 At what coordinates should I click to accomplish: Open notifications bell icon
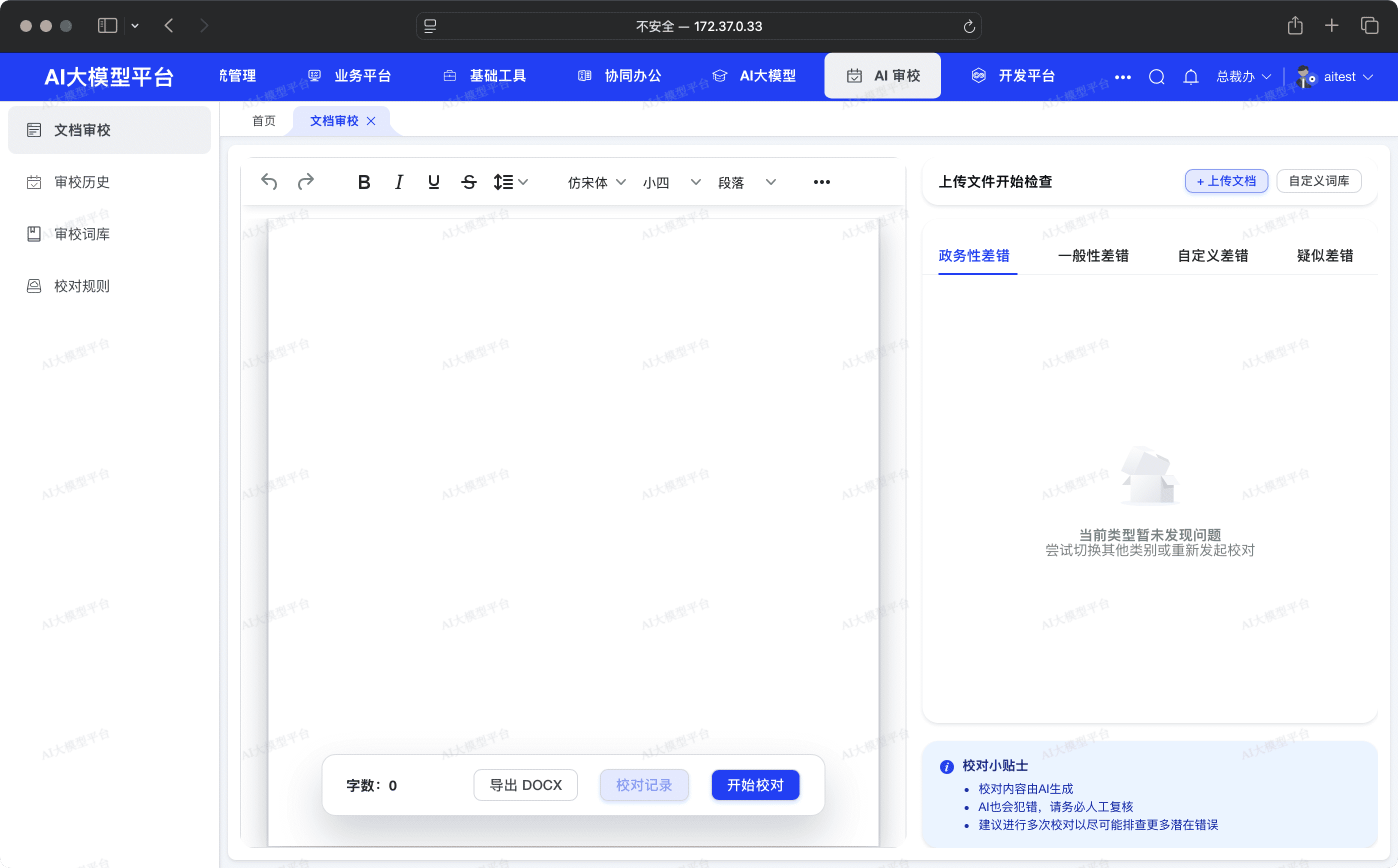[x=1191, y=77]
